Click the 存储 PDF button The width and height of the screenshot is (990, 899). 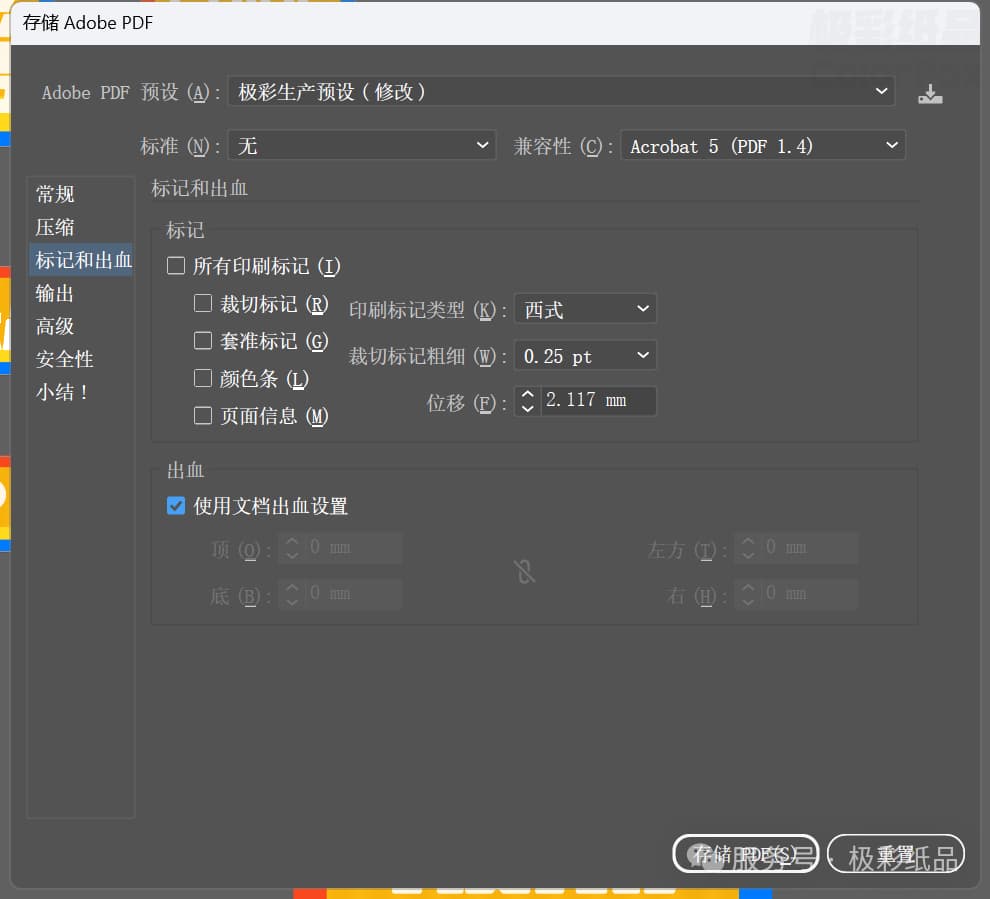(745, 854)
